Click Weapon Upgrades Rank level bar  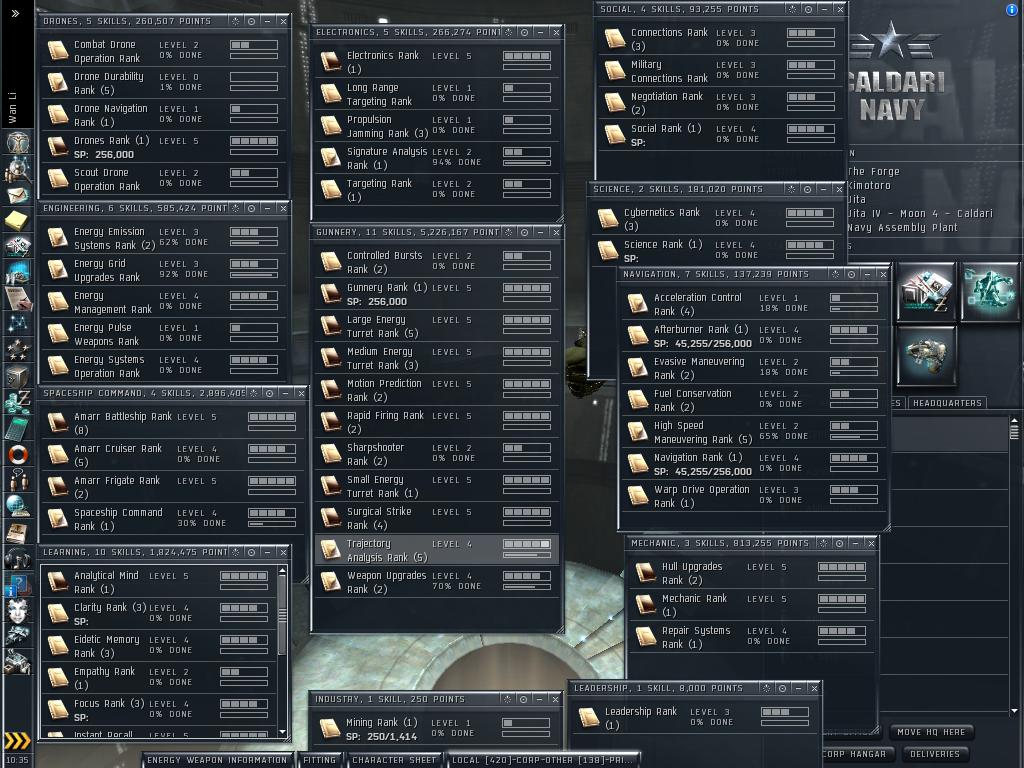pos(527,576)
